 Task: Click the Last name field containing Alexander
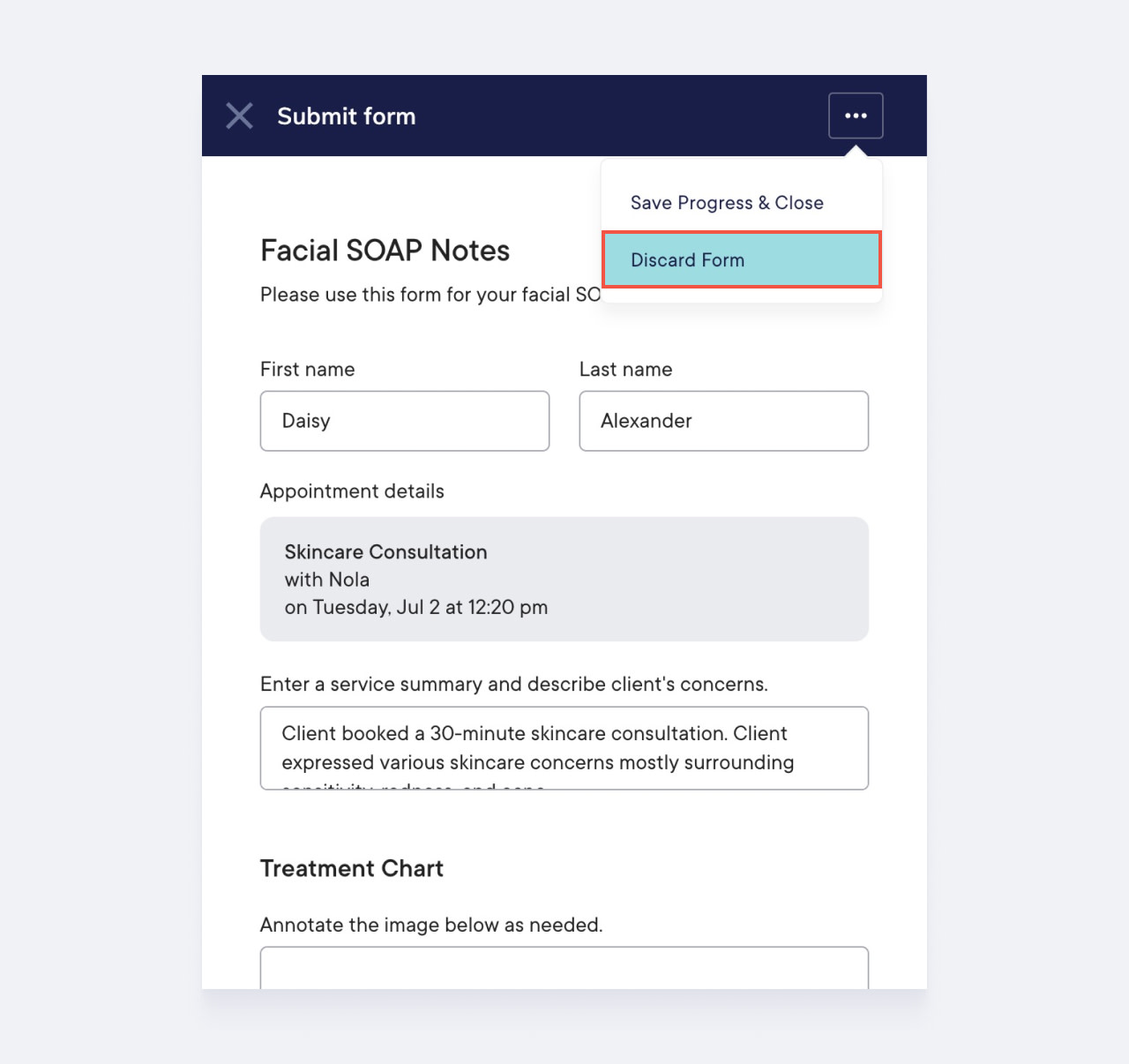723,421
